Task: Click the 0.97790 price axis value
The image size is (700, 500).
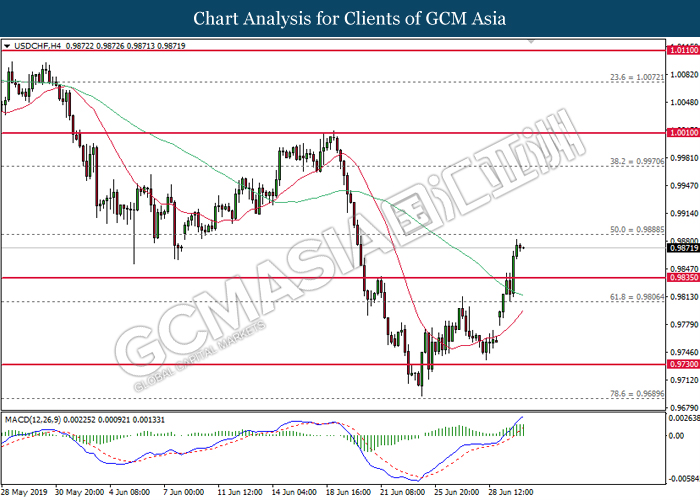Action: coord(684,325)
